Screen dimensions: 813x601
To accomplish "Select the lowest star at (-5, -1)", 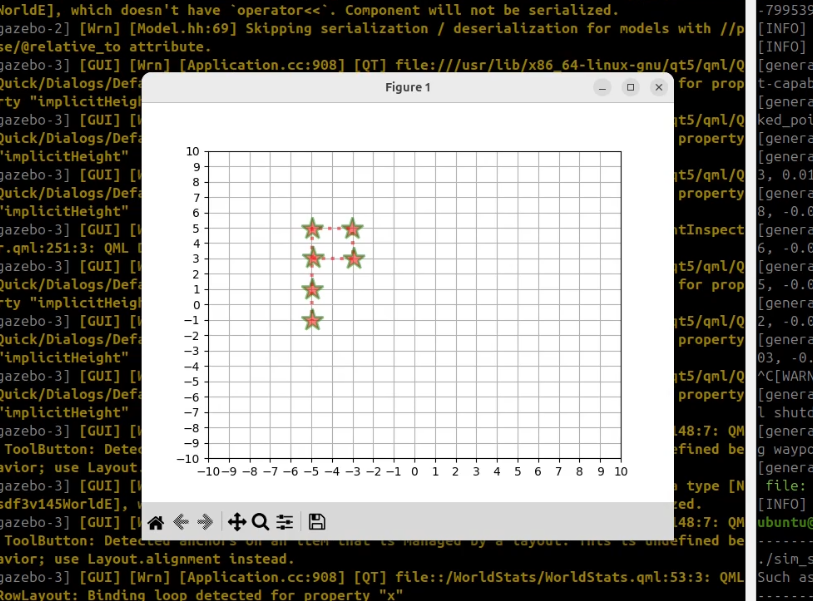I will 312,320.
